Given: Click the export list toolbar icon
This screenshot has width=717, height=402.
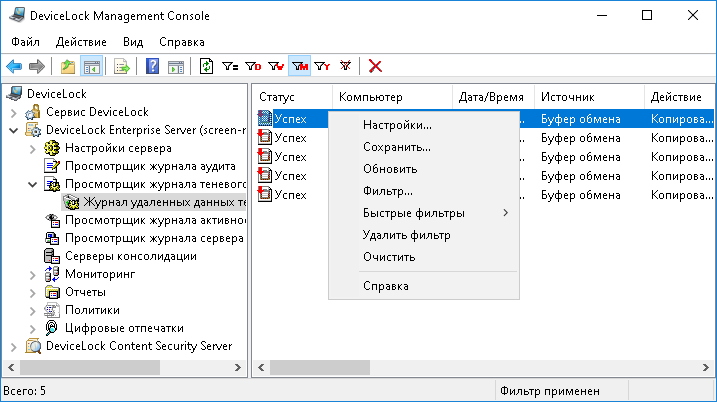Looking at the screenshot, I should [122, 67].
